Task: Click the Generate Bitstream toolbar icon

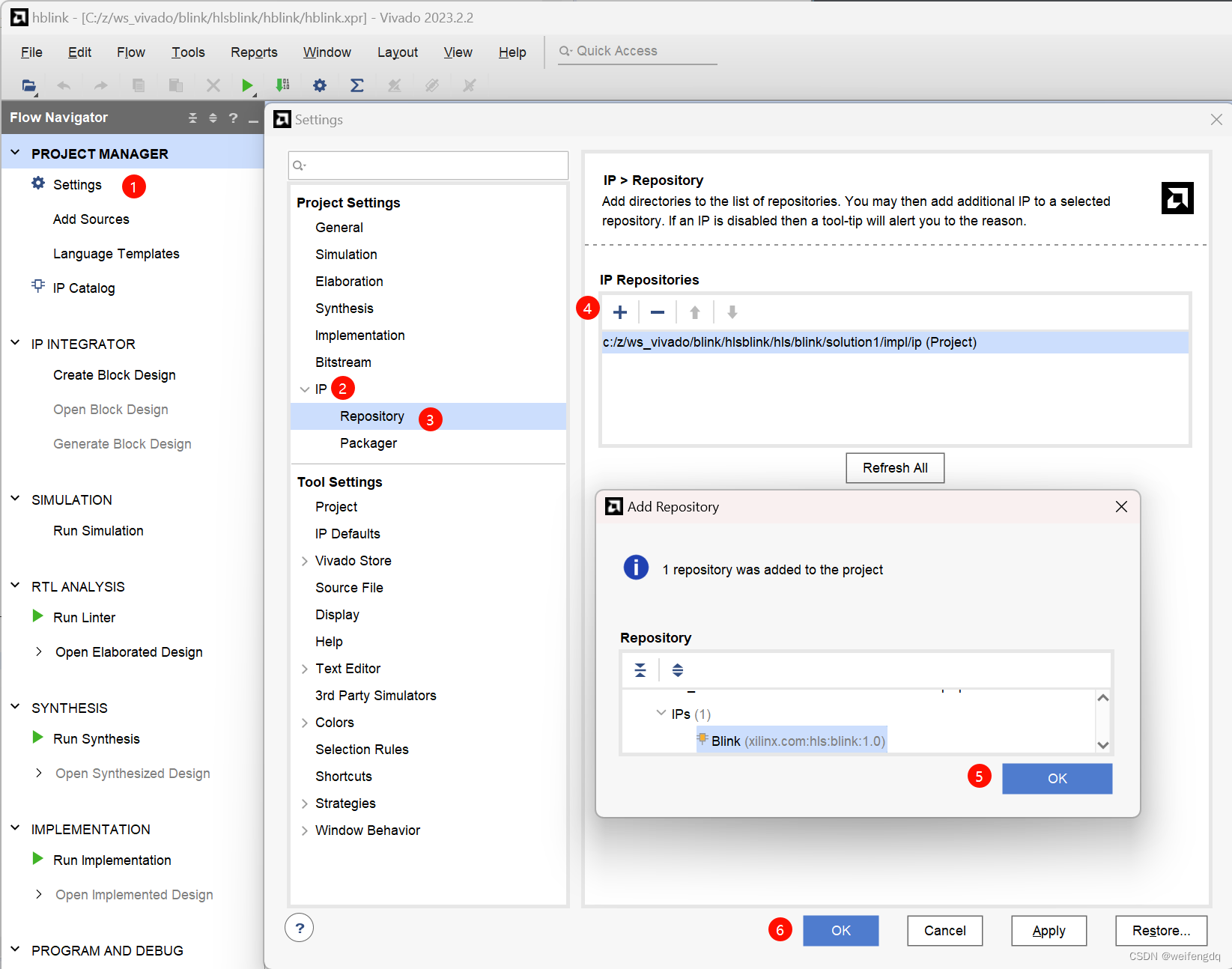Action: [x=283, y=85]
